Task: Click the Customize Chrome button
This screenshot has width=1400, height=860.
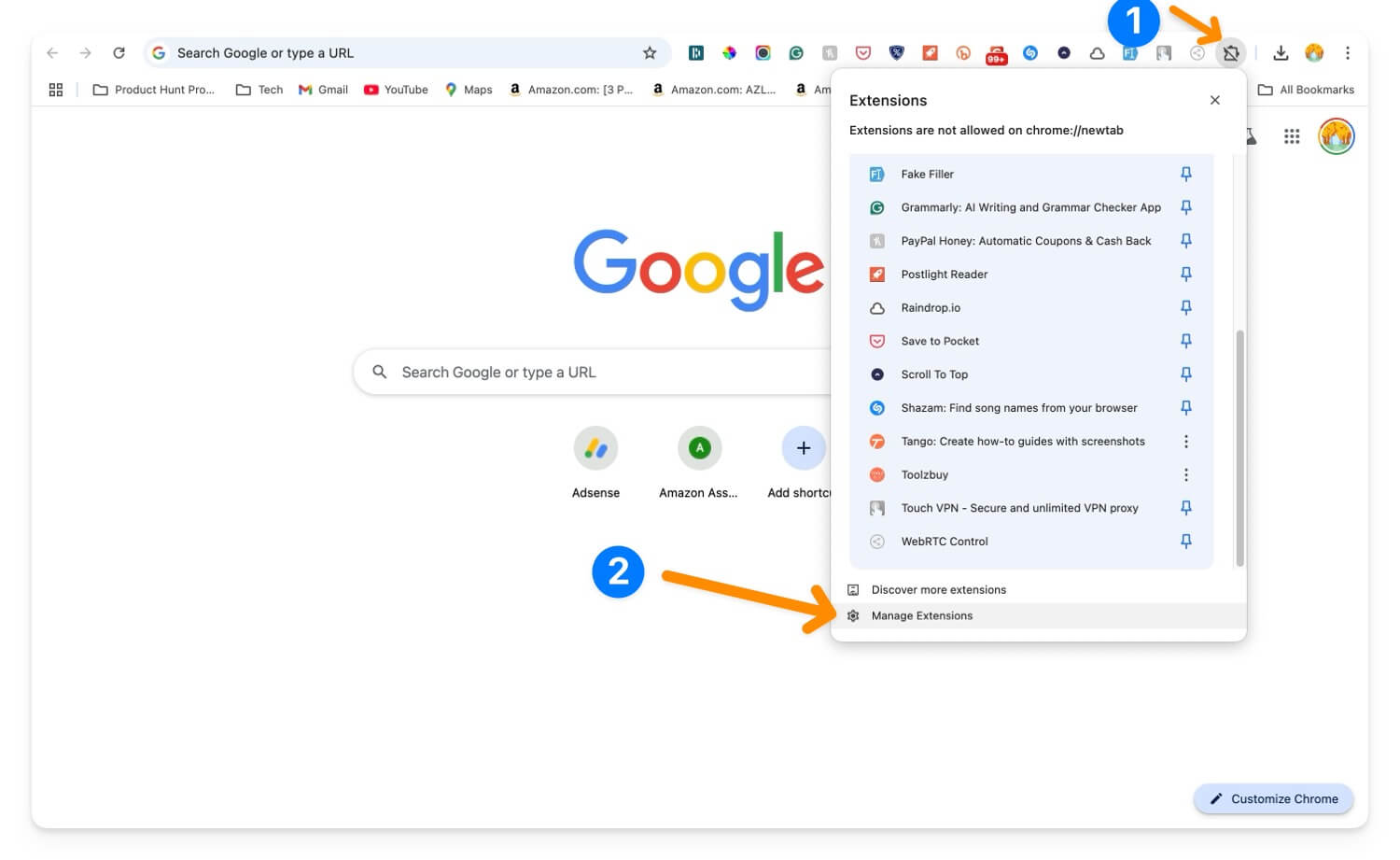Action: coord(1273,799)
